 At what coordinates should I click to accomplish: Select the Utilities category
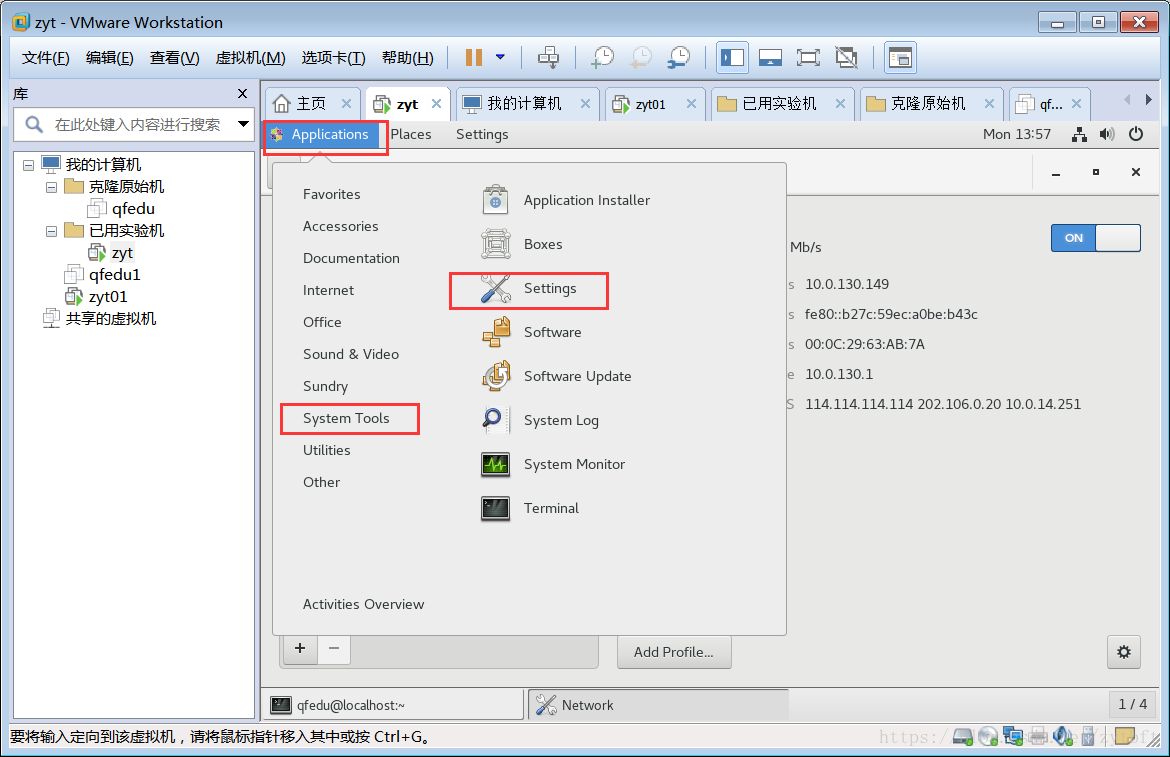click(x=326, y=450)
